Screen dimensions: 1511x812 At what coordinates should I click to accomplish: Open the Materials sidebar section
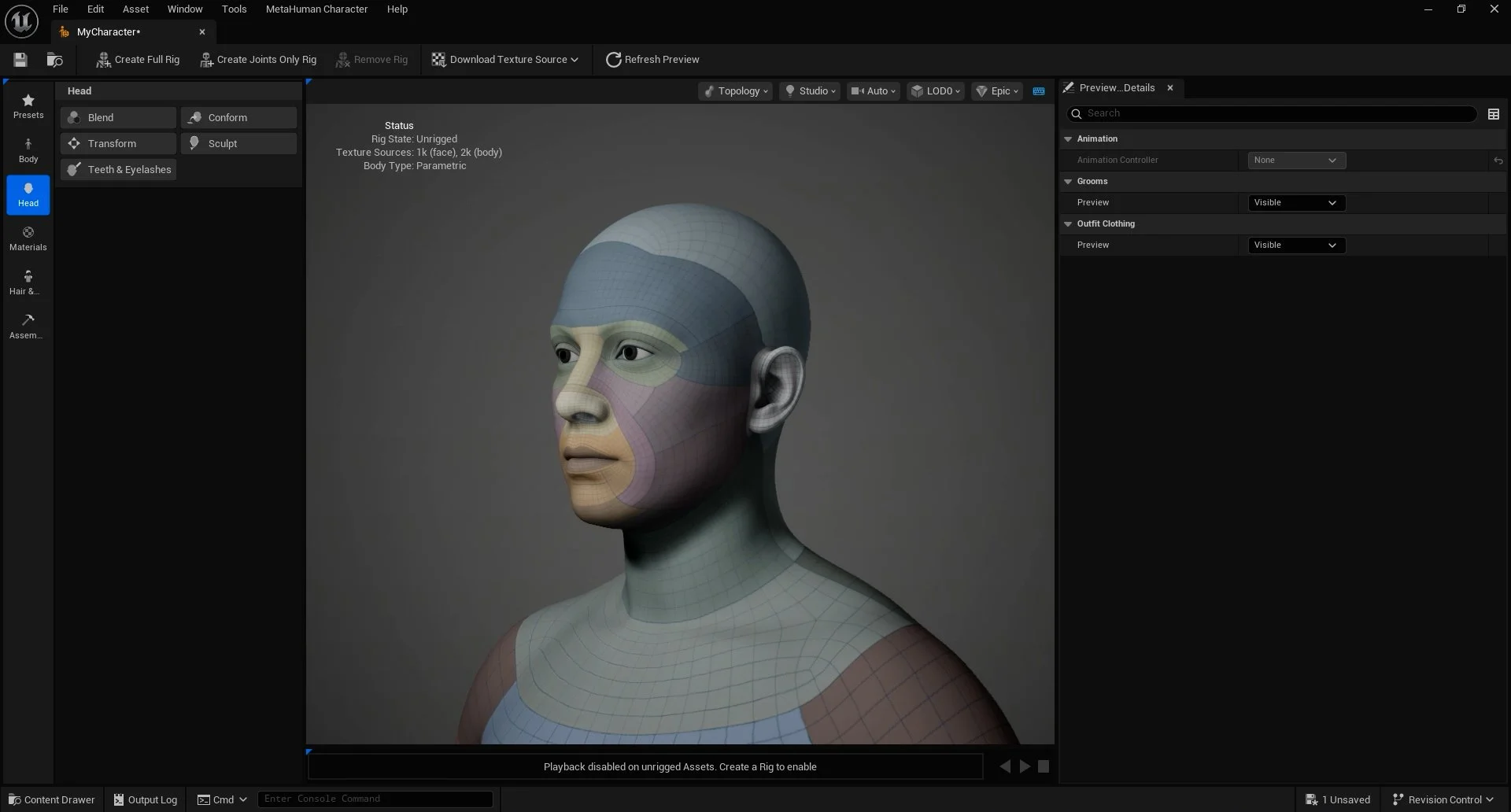click(28, 238)
